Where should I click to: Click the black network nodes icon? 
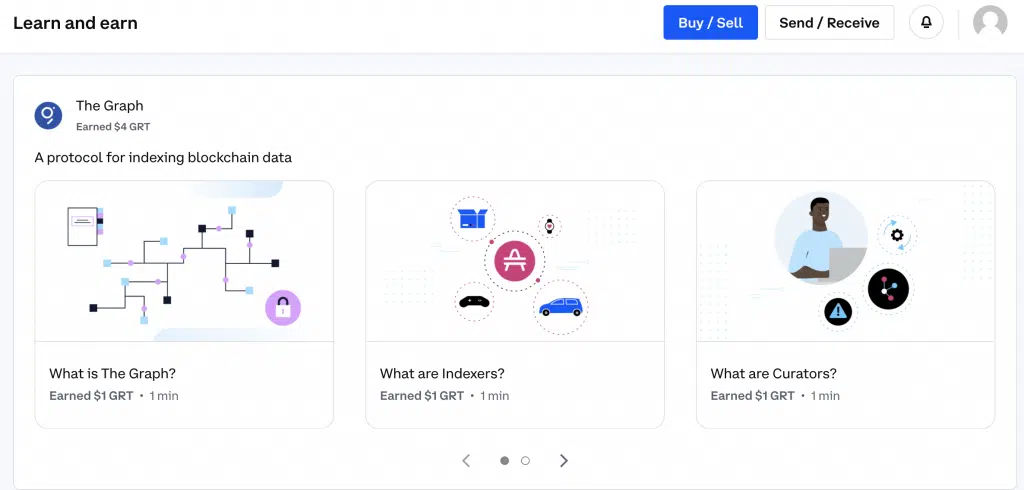[887, 289]
